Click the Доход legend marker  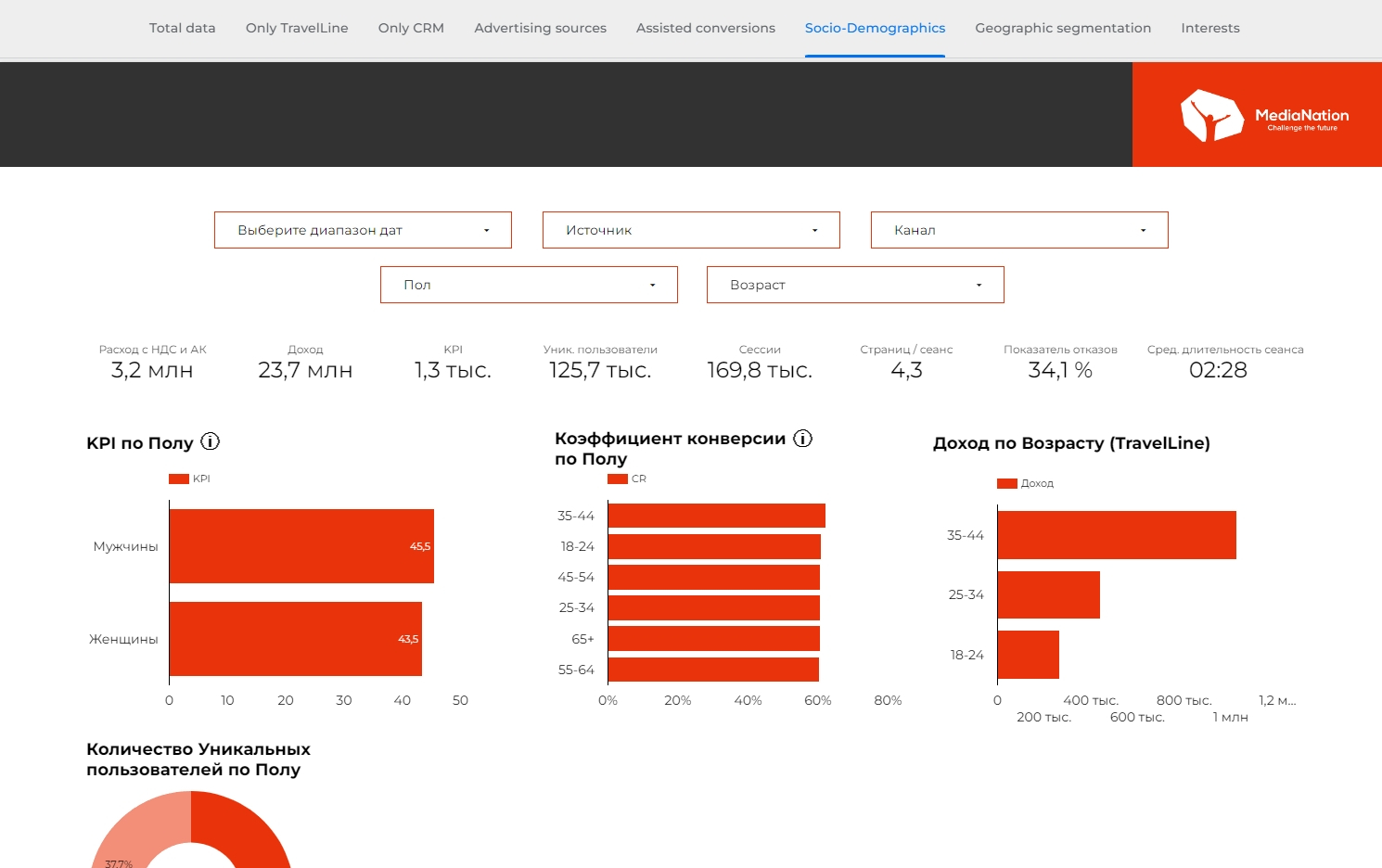pos(1007,483)
